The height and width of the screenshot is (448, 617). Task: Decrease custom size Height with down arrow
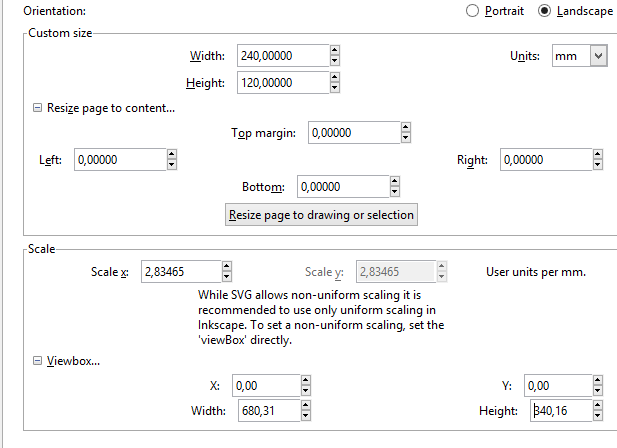pyautogui.click(x=334, y=88)
